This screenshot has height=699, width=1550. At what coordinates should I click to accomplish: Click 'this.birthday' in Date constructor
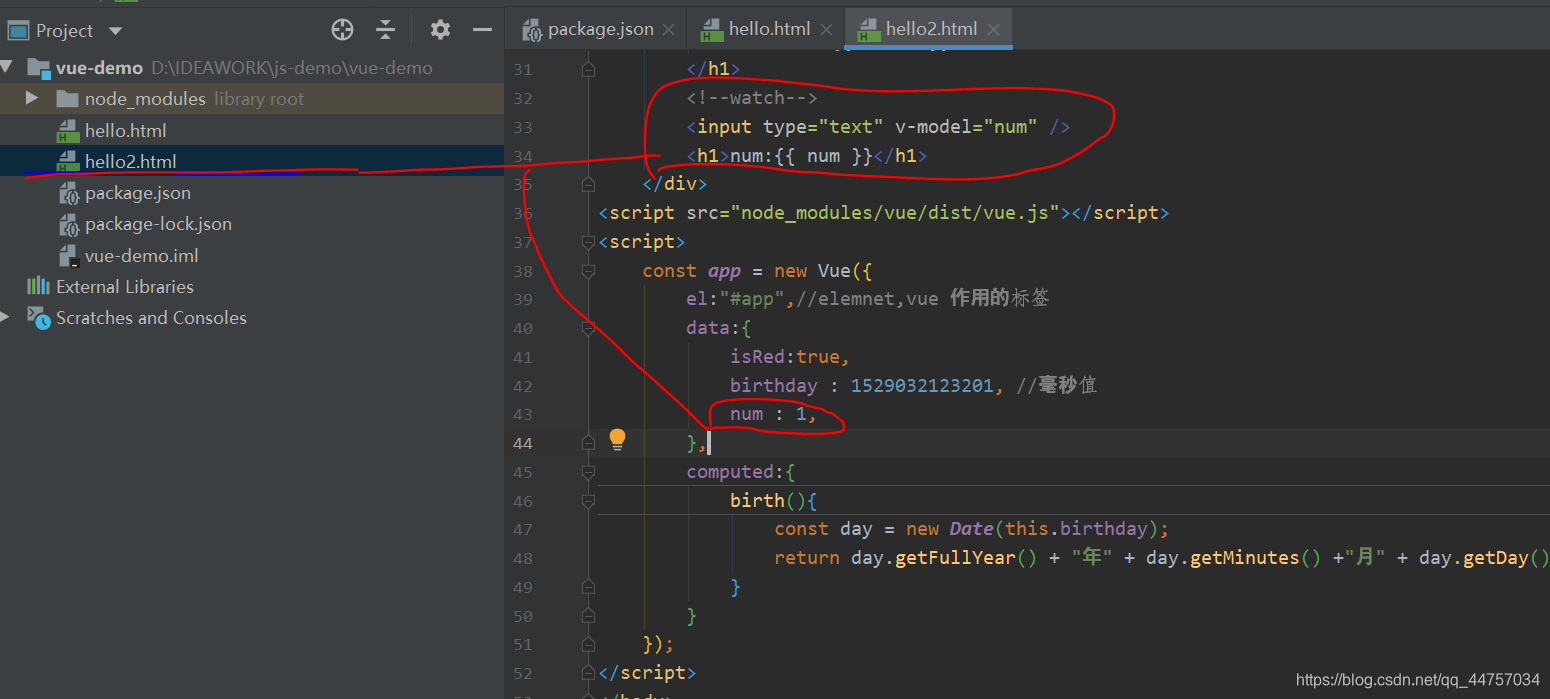pos(1076,529)
